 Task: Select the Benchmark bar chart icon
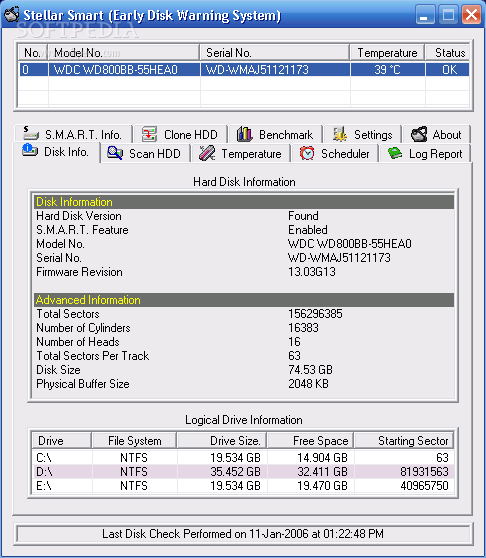coord(244,134)
